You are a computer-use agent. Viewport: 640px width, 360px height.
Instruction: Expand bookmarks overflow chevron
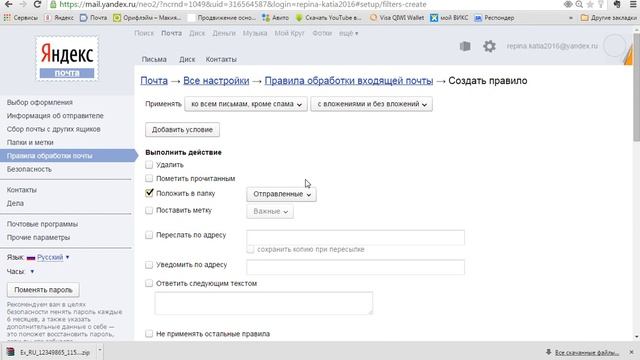[x=571, y=18]
